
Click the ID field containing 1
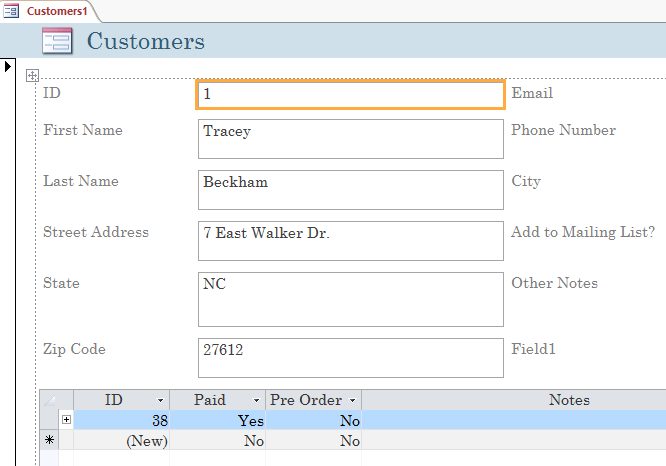tap(350, 94)
